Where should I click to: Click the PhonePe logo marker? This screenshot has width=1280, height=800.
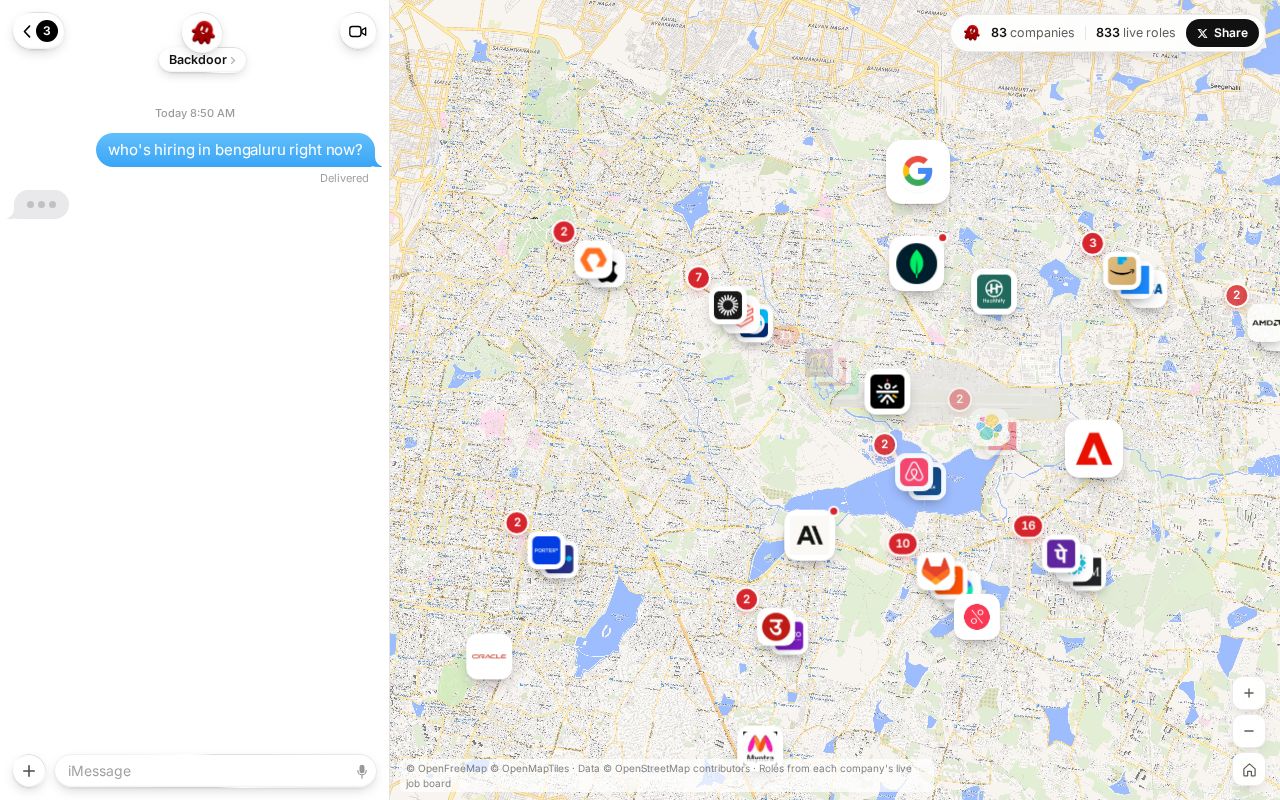pyautogui.click(x=1060, y=553)
